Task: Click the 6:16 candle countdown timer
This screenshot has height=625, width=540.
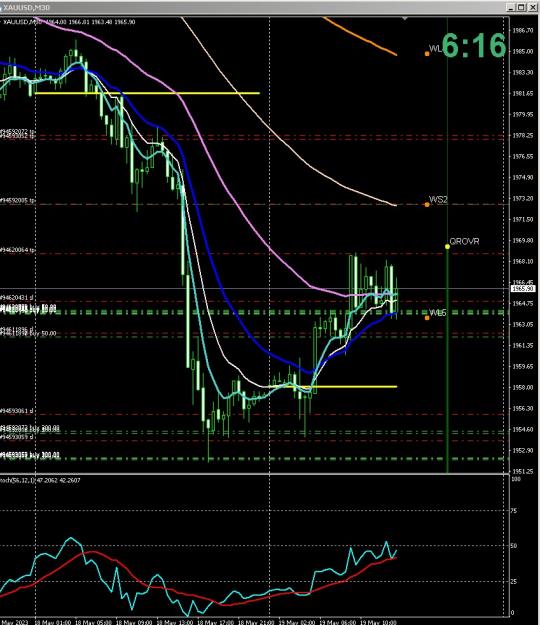Action: click(x=473, y=45)
